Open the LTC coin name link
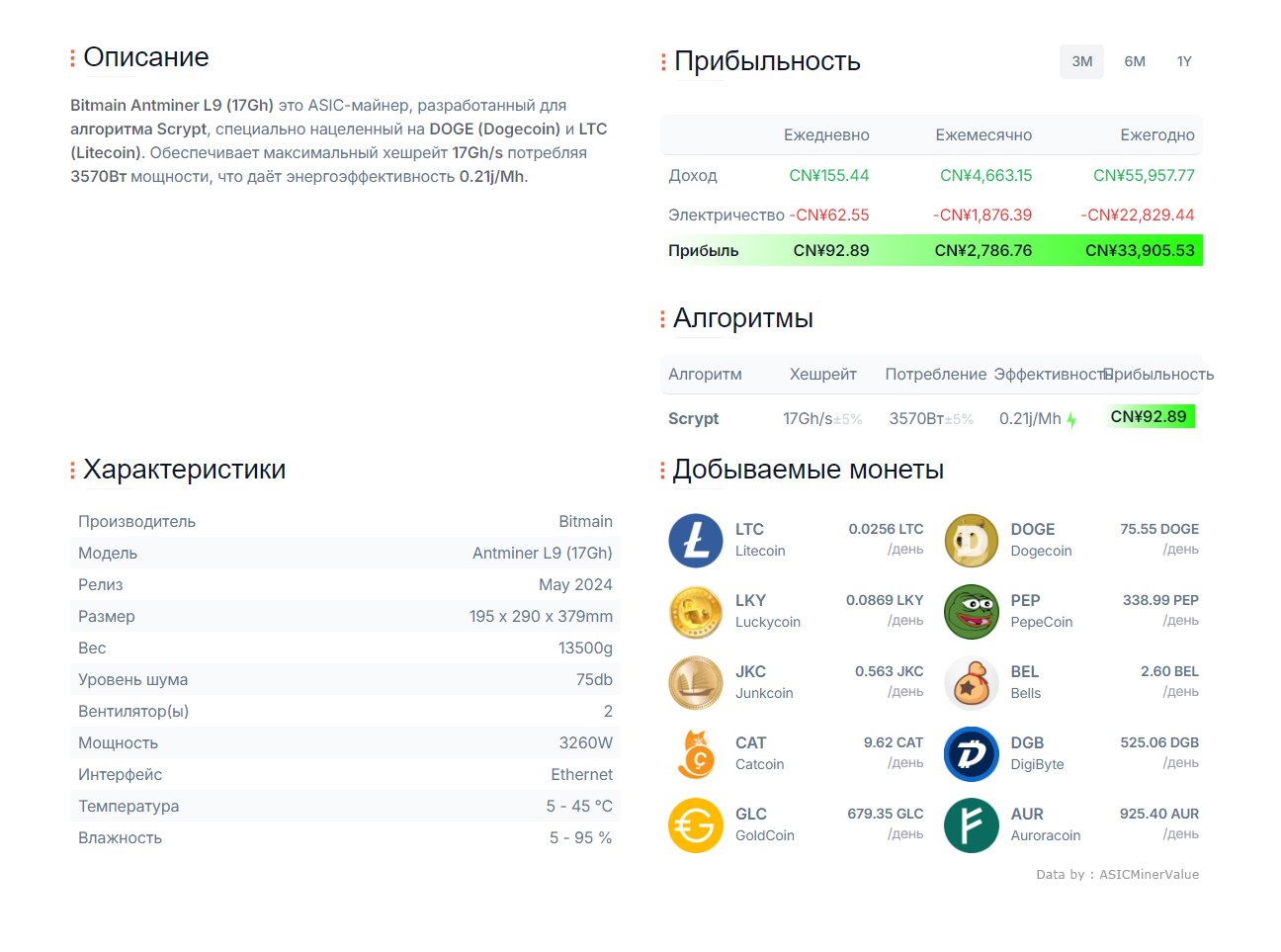This screenshot has height=952, width=1281. tap(749, 529)
